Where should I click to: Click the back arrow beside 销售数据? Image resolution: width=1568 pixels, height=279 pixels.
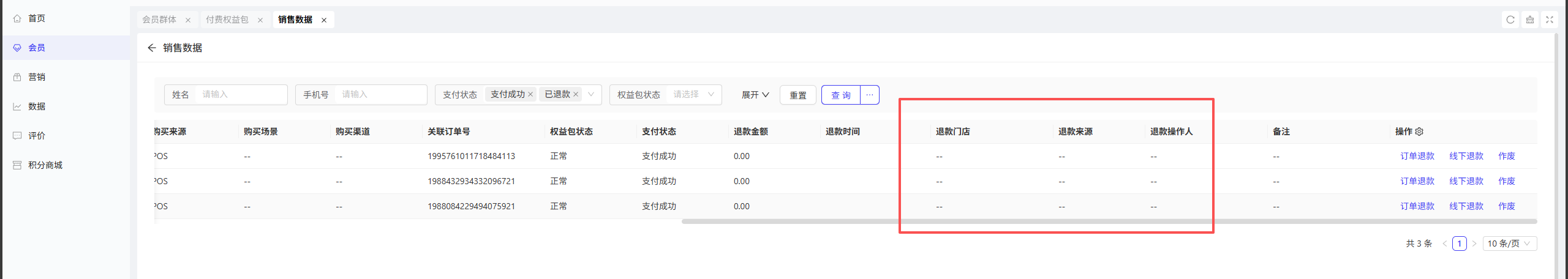pos(152,48)
